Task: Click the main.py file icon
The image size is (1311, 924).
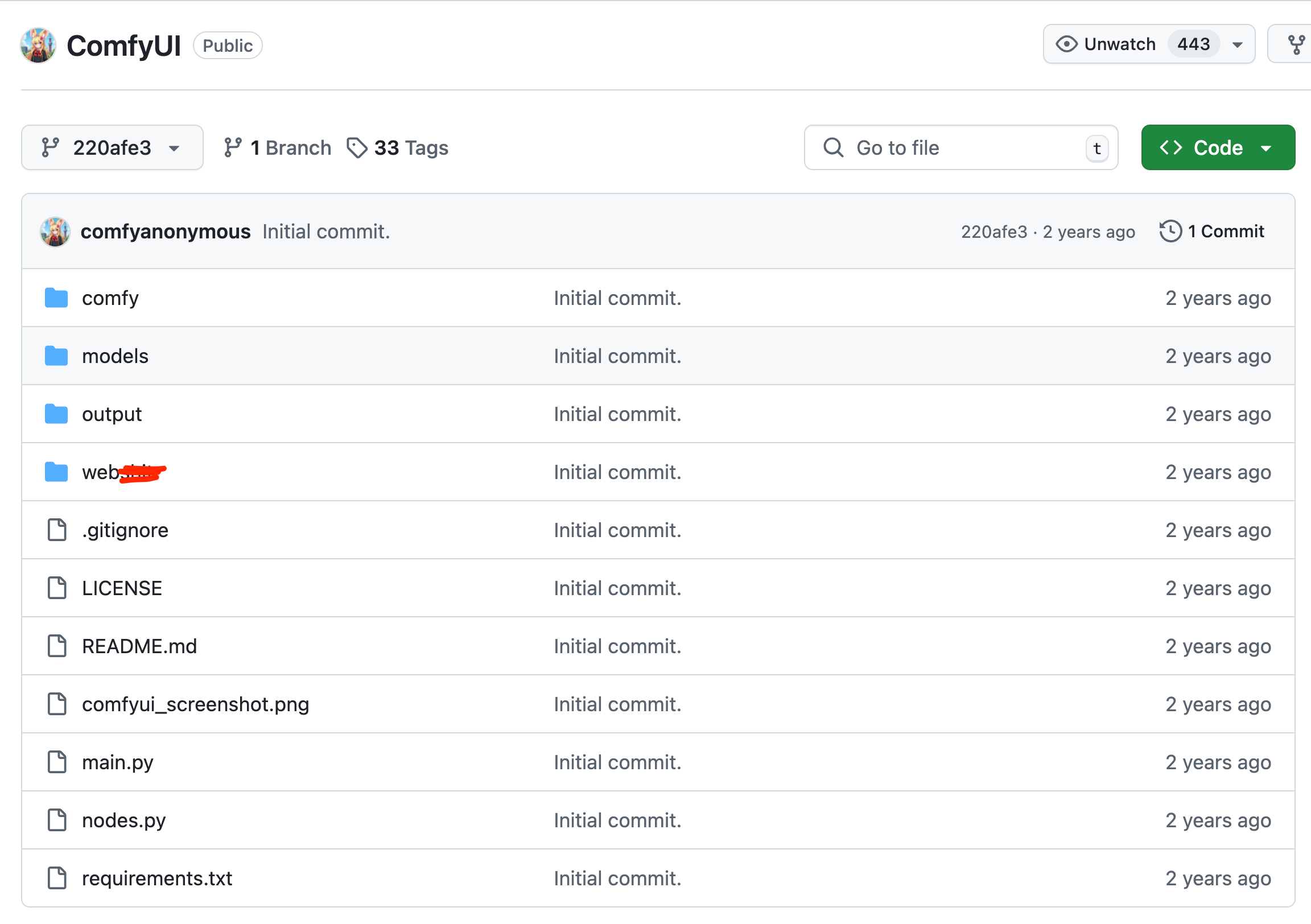Action: tap(56, 762)
